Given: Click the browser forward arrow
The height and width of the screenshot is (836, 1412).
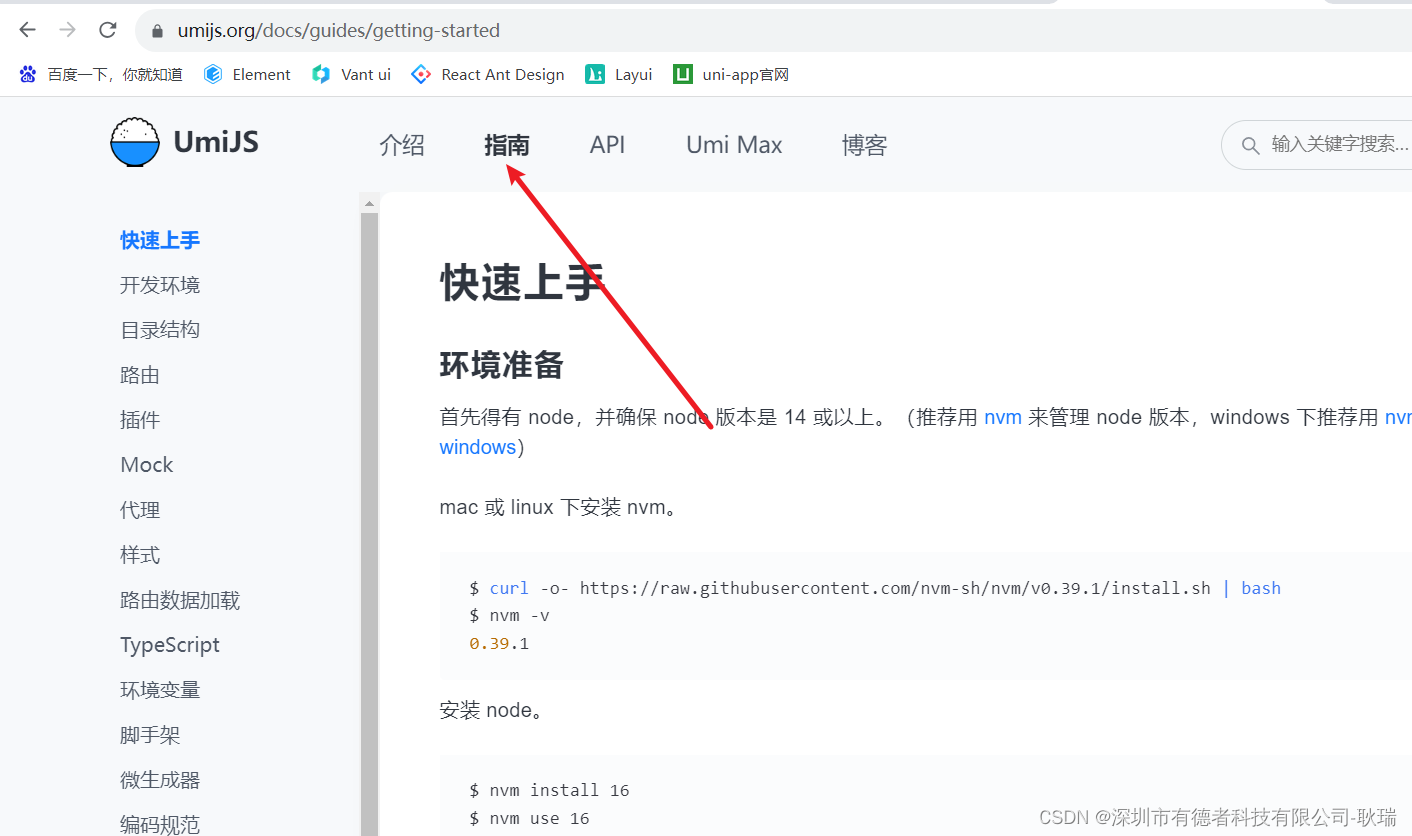Looking at the screenshot, I should click(67, 30).
